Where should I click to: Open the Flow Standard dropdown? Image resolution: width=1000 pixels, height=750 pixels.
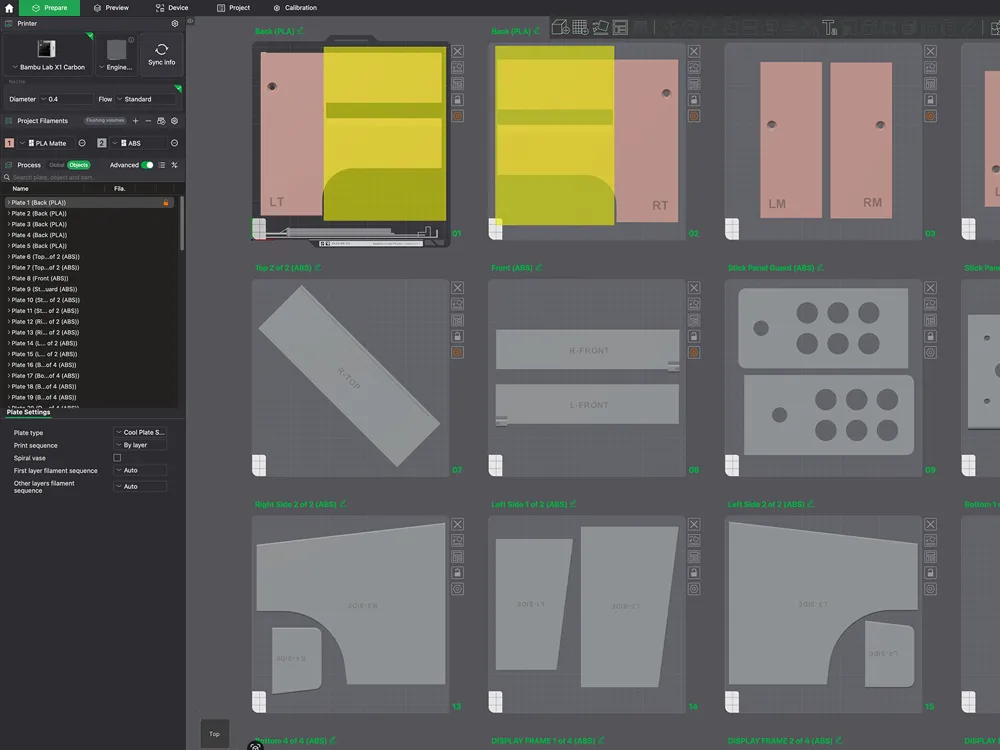tap(146, 99)
